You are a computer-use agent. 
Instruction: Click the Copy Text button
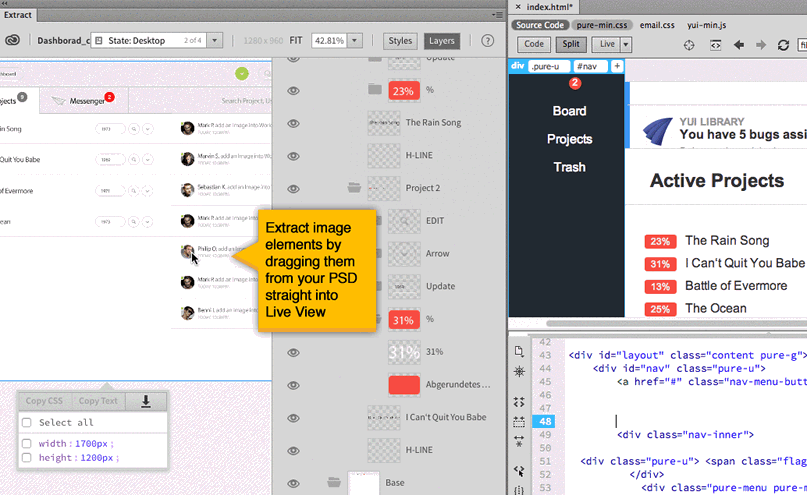click(x=98, y=401)
